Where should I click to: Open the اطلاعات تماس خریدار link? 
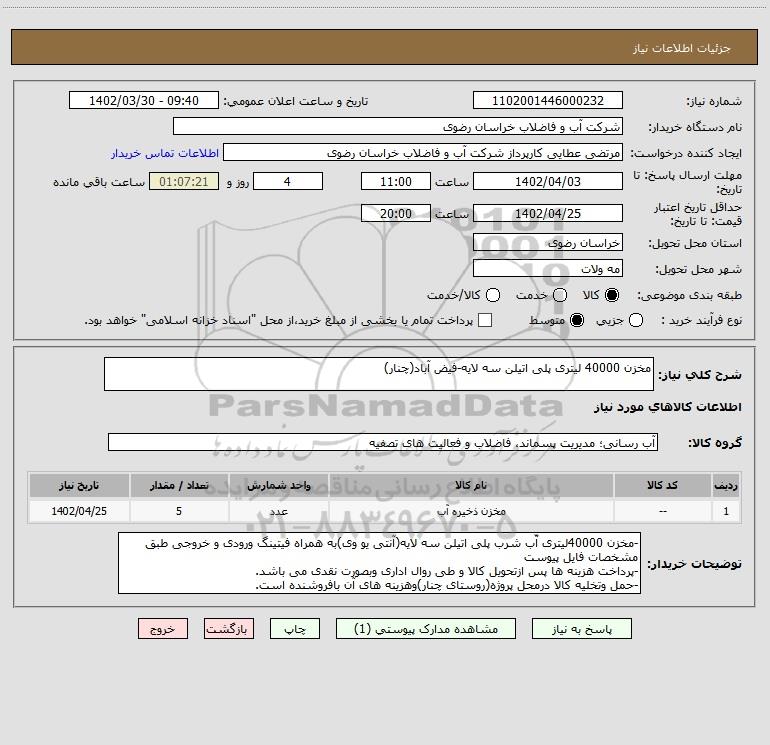click(165, 153)
